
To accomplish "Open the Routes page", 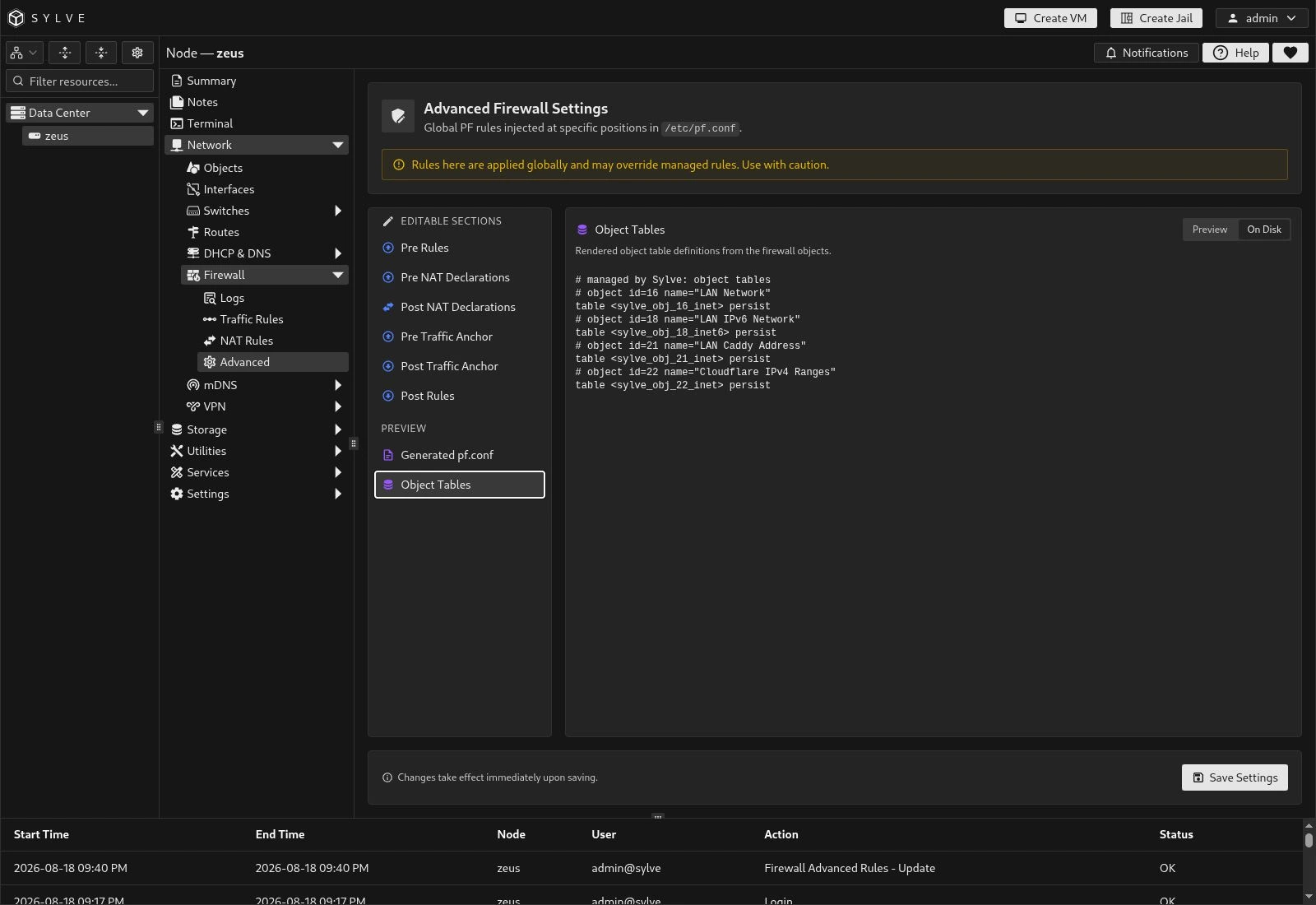I will click(221, 232).
